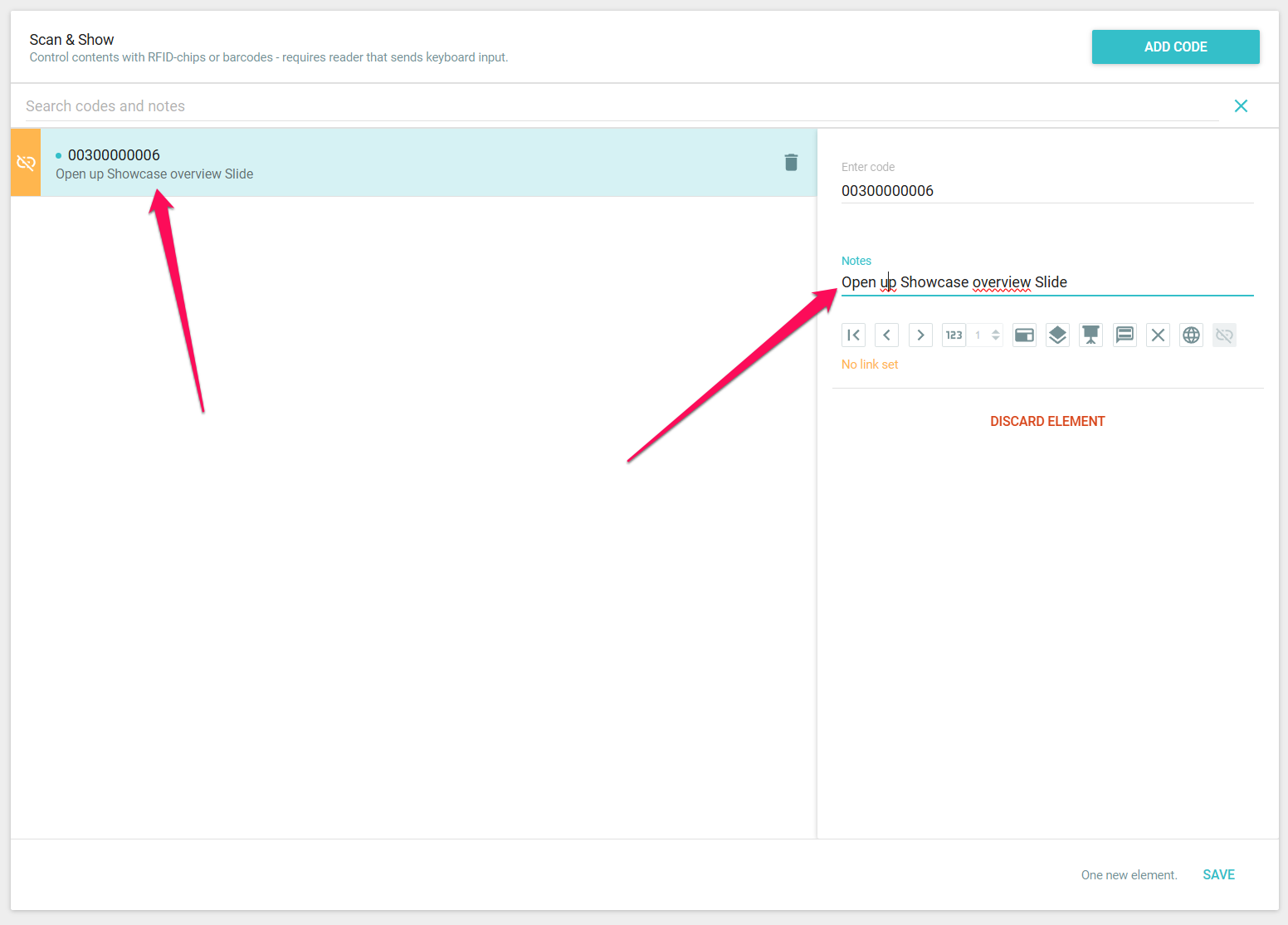Viewport: 1288px width, 925px height.
Task: Click the orange broken-link icon on list item
Action: pyautogui.click(x=26, y=163)
